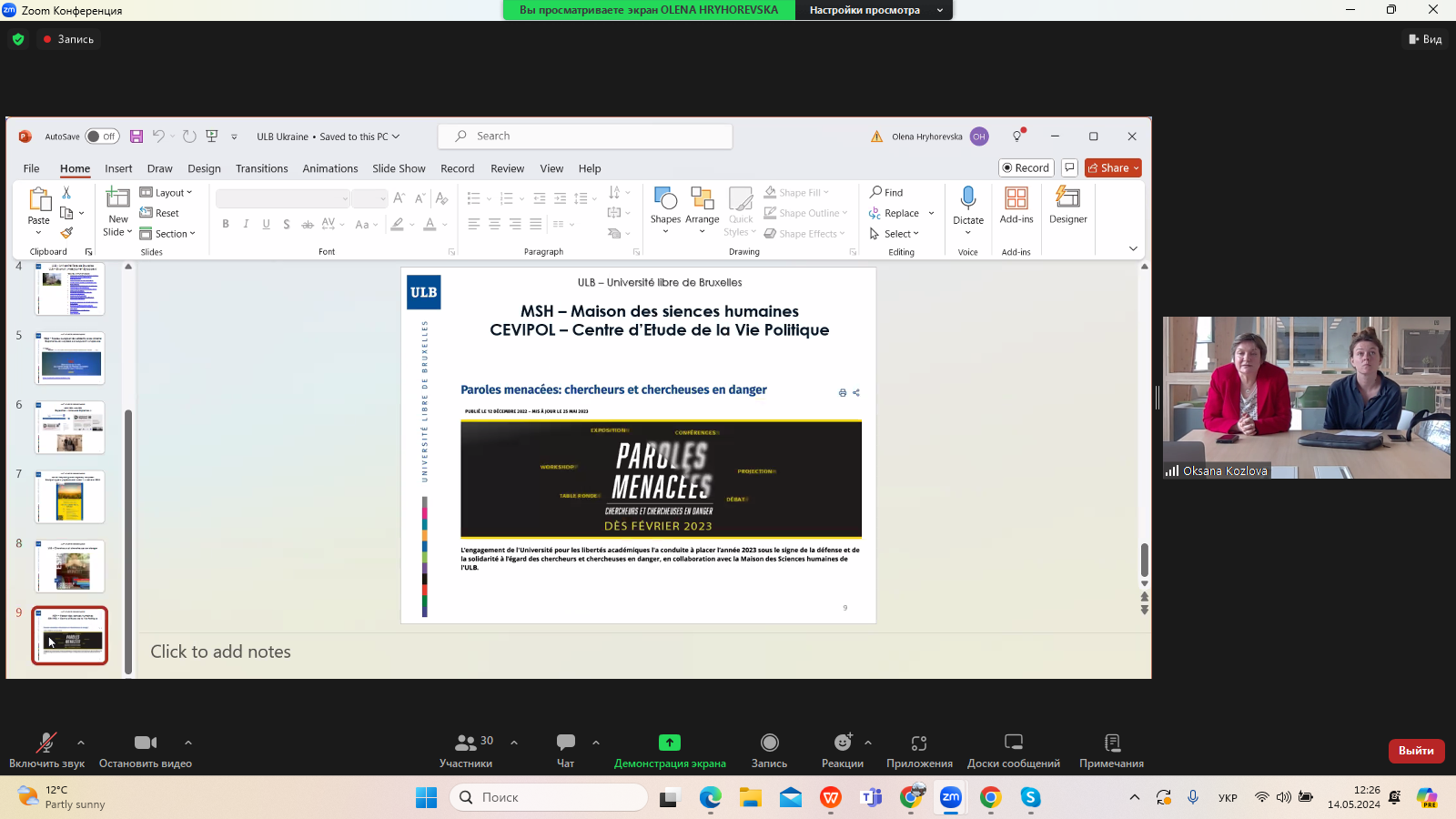The height and width of the screenshot is (819, 1456).
Task: Open the Designer pane
Action: pyautogui.click(x=1067, y=198)
